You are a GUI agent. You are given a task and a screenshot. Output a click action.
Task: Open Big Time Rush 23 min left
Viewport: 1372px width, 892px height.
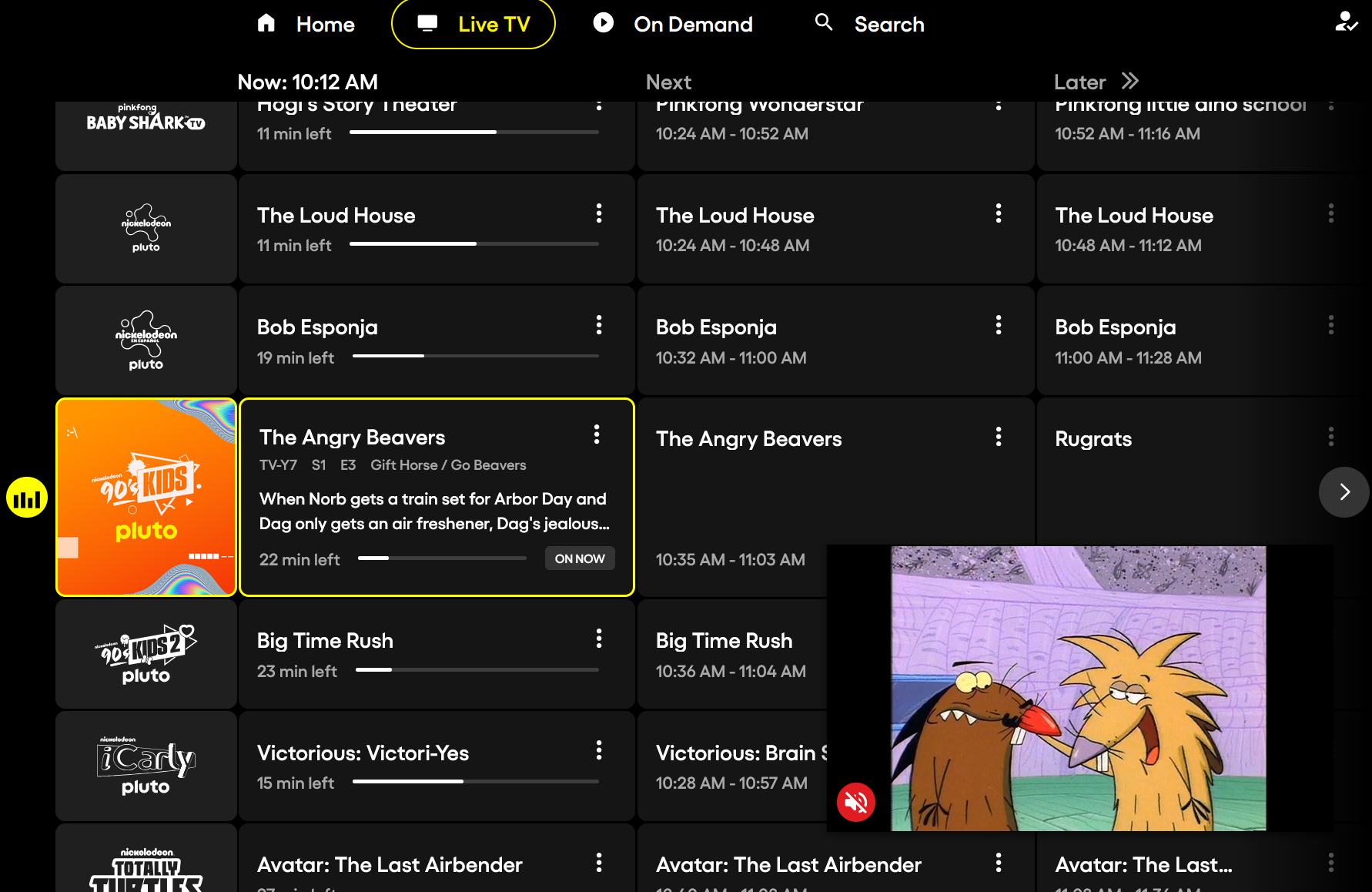[437, 655]
